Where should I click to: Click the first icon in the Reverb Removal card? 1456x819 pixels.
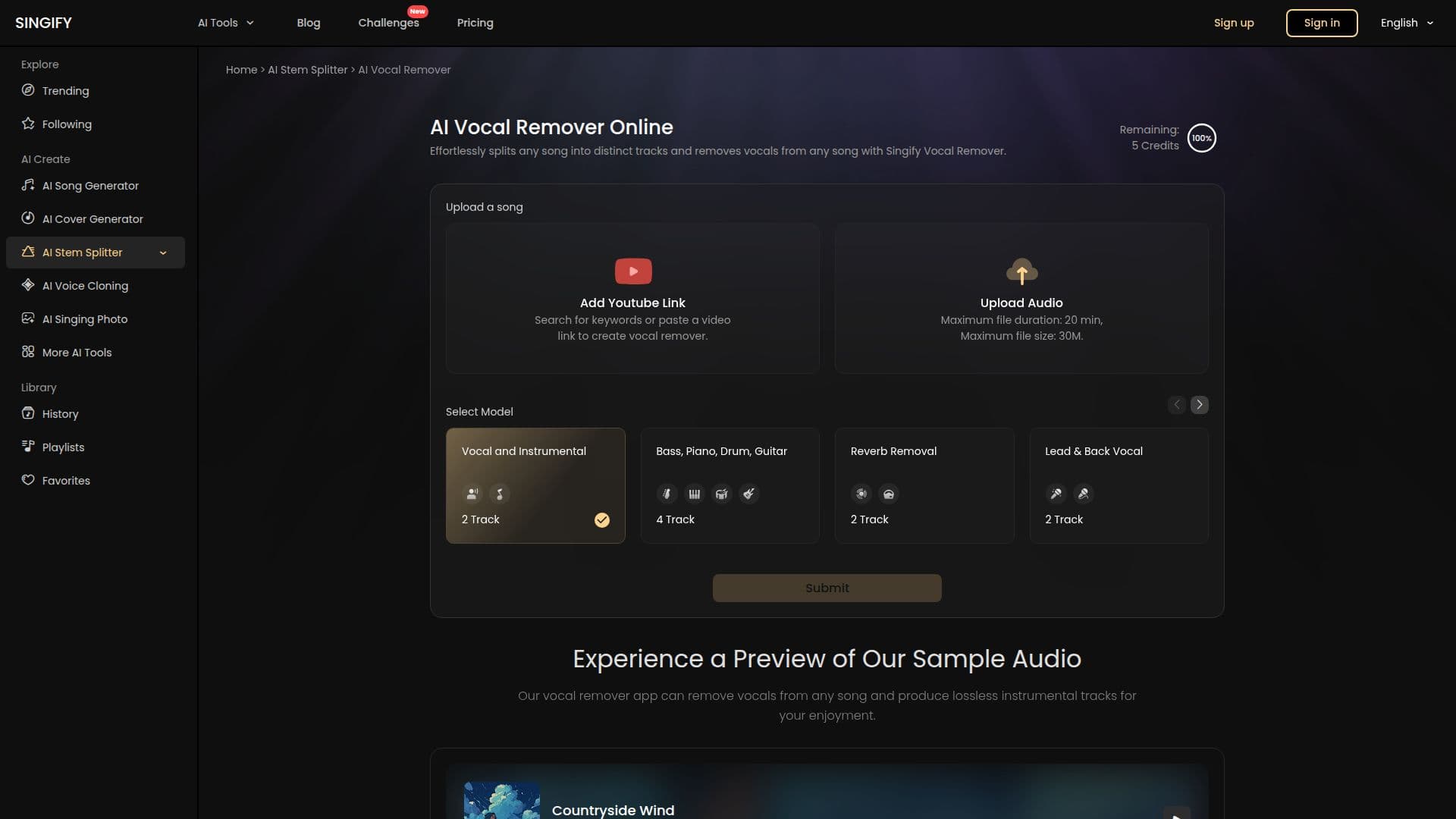tap(861, 494)
